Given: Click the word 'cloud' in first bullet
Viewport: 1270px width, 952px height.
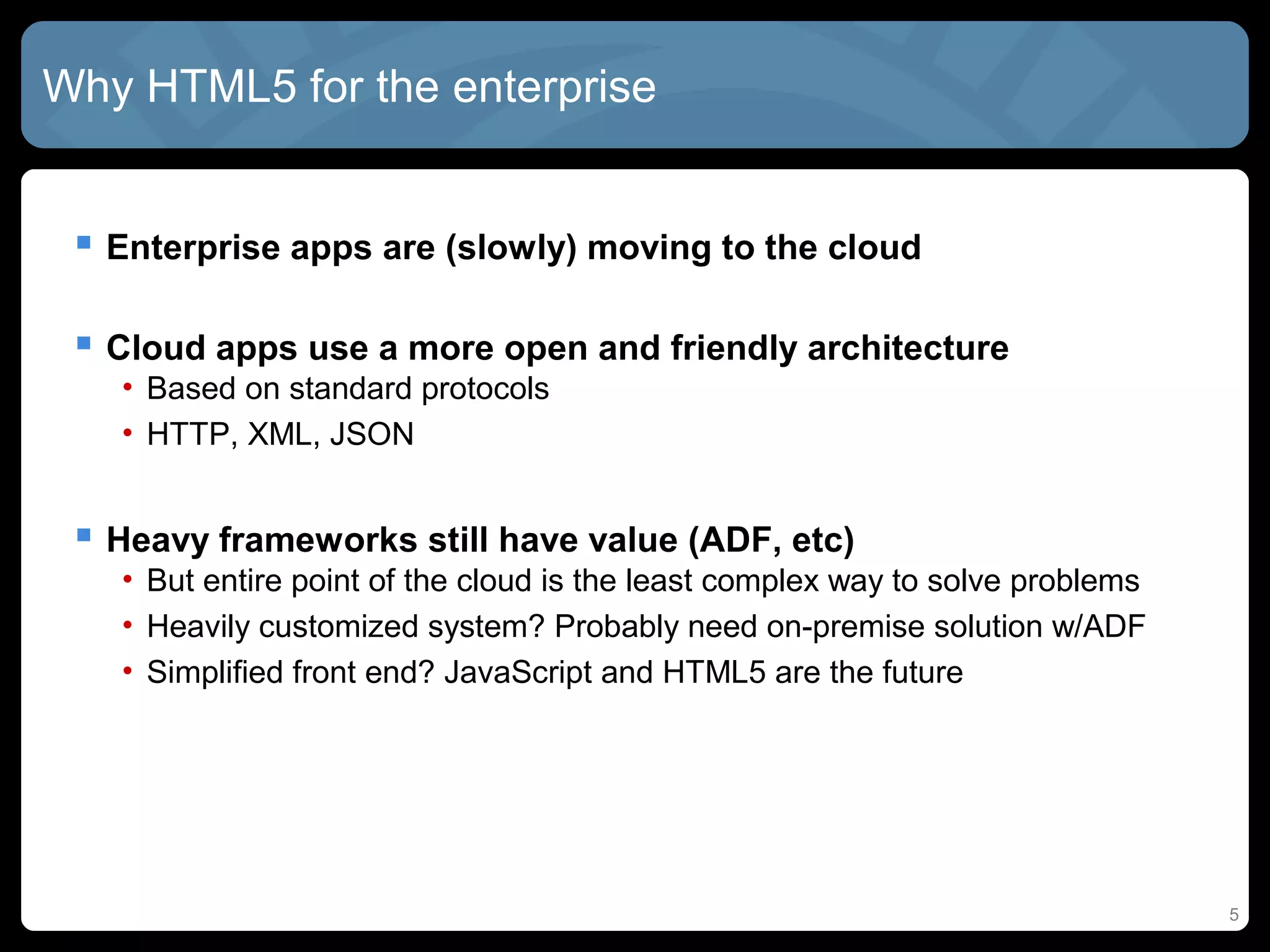Looking at the screenshot, I should click(x=874, y=248).
